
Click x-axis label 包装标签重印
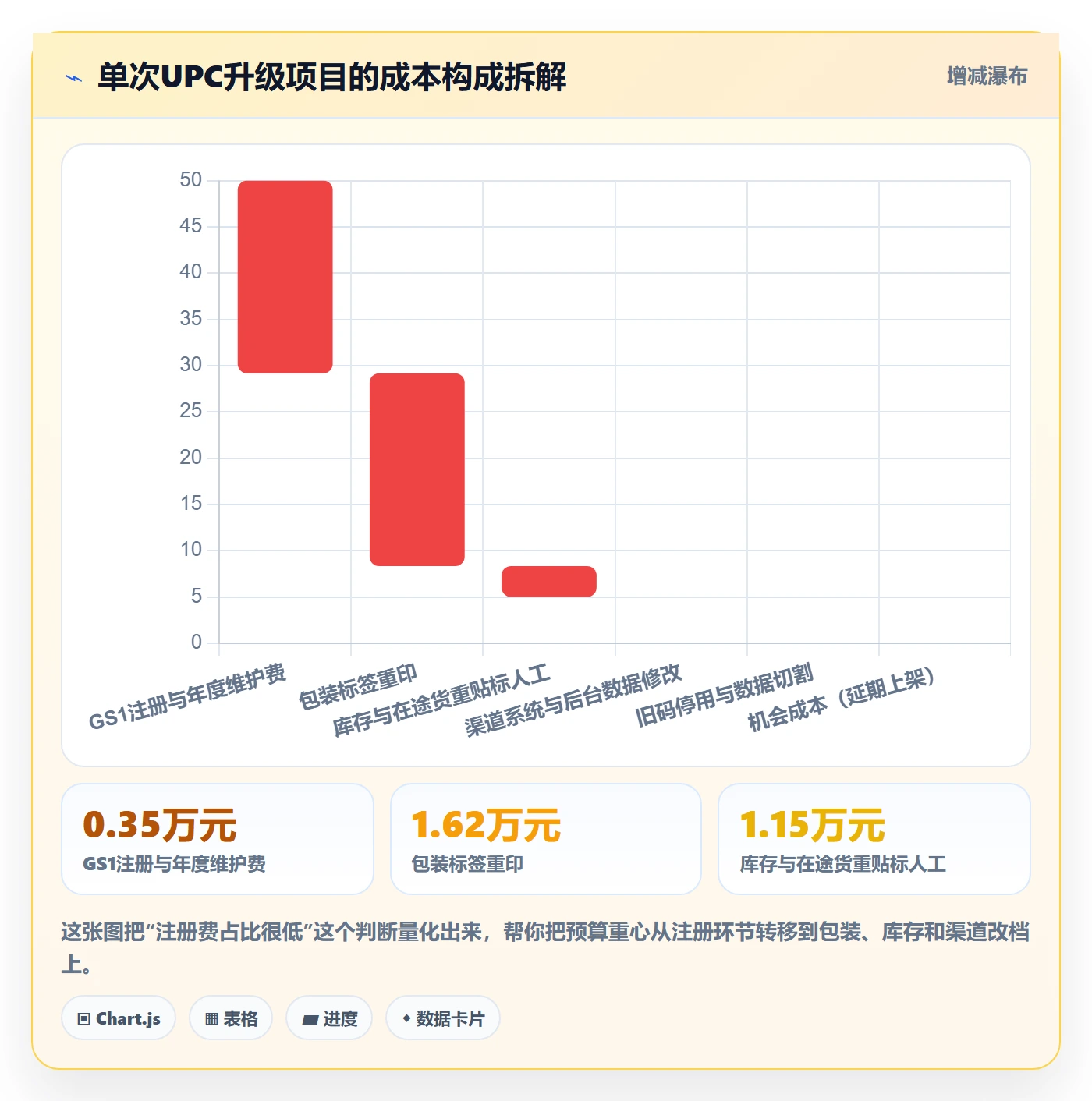click(358, 686)
